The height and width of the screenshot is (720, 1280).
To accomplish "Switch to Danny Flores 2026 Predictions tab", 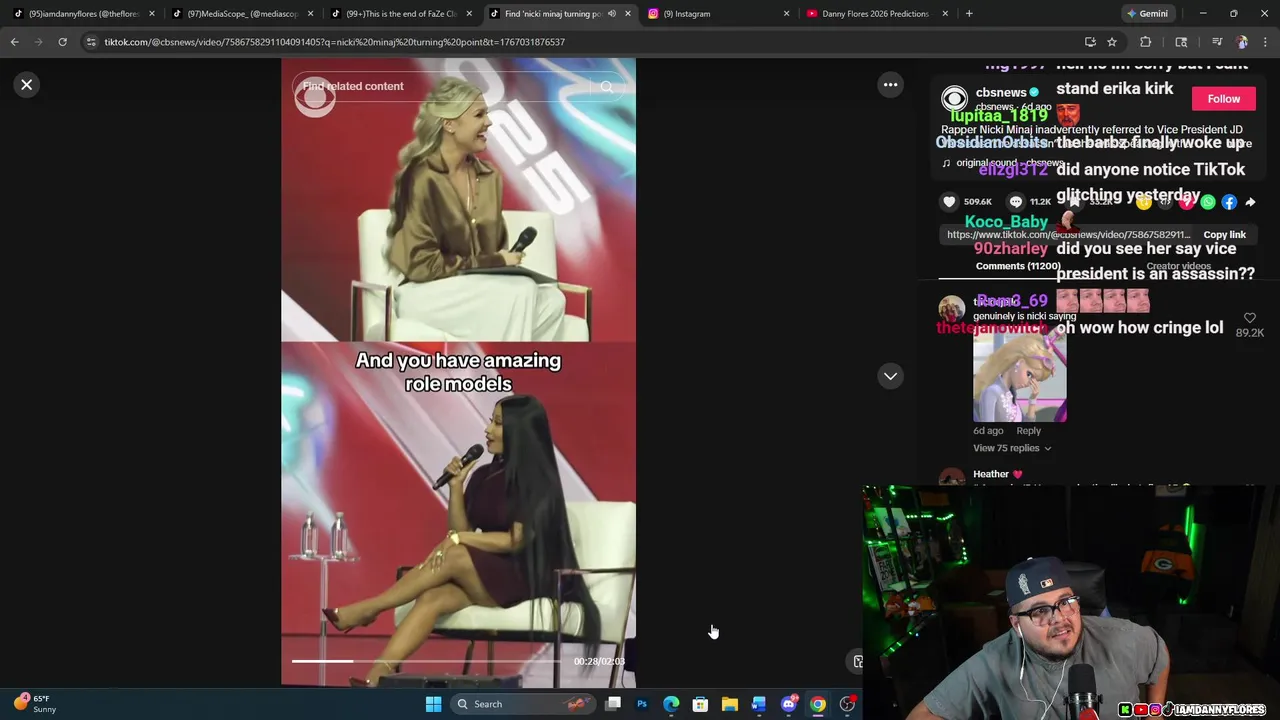I will [x=875, y=14].
